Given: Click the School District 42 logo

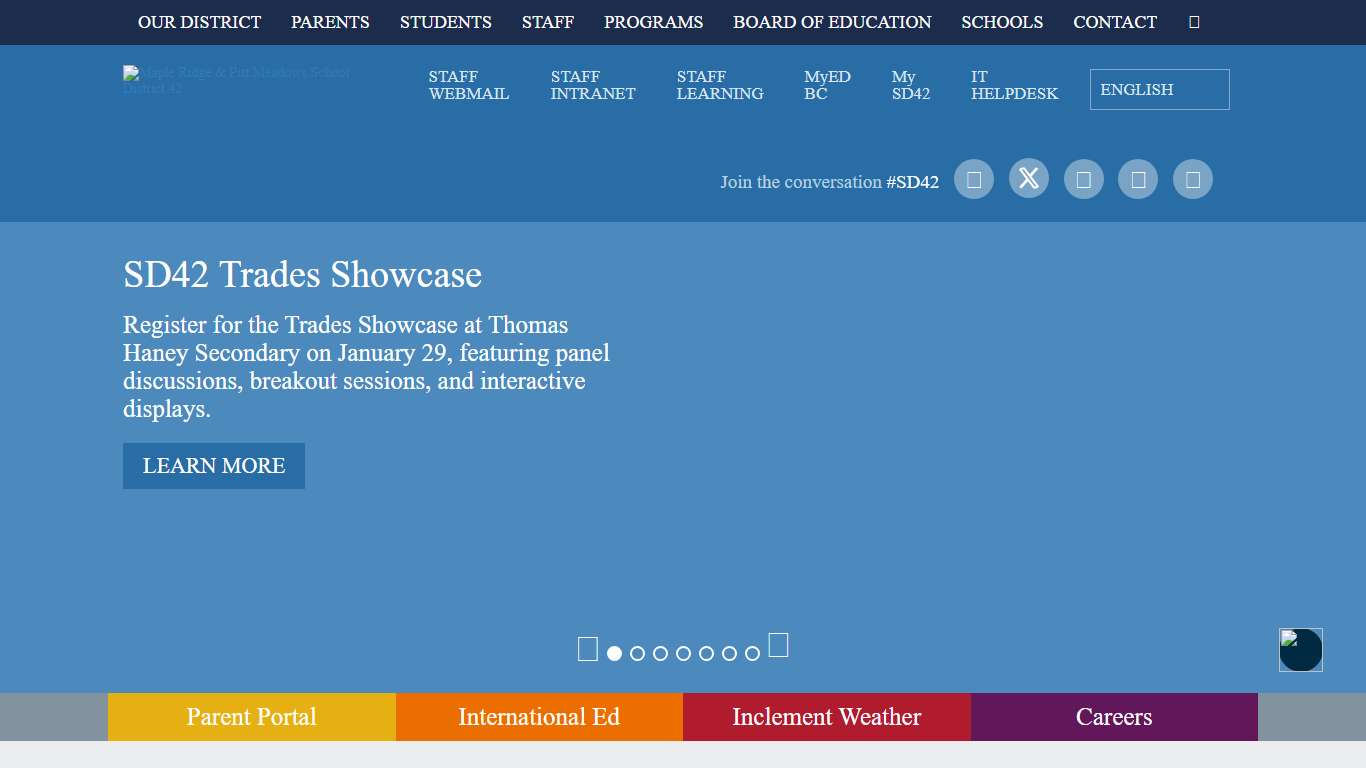Looking at the screenshot, I should pos(237,80).
